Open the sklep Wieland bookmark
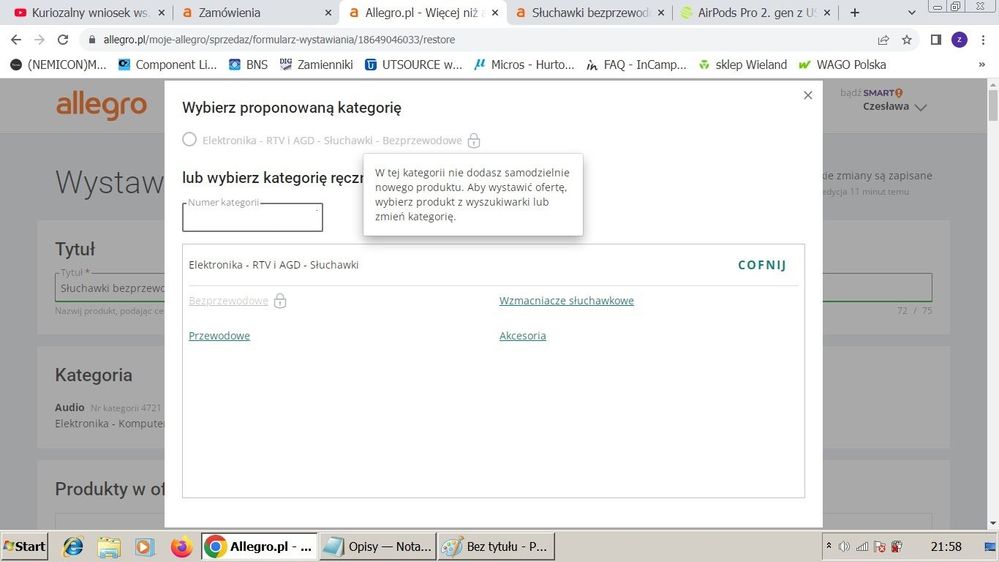This screenshot has width=999, height=562. pos(742,64)
